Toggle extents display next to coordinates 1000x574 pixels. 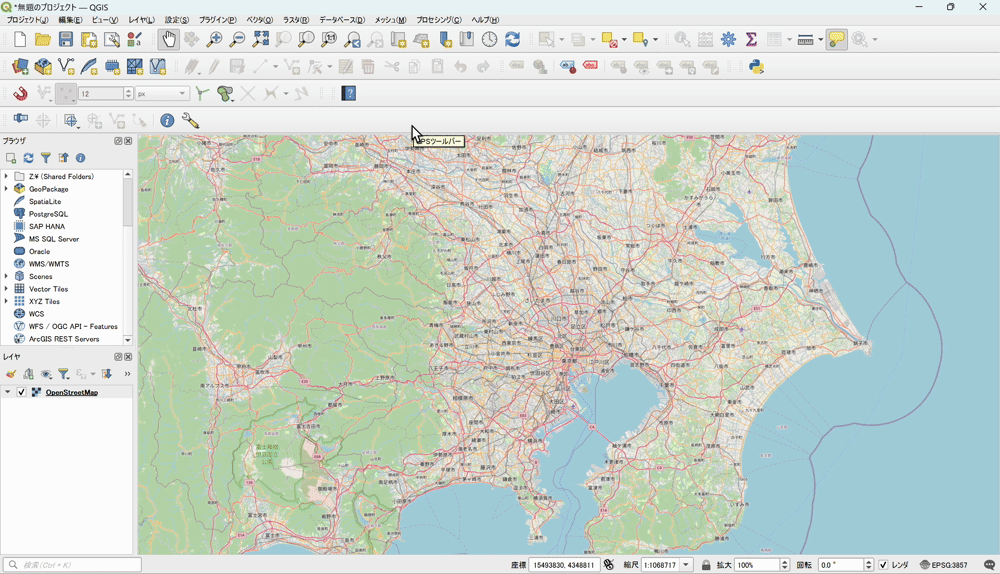pos(608,565)
